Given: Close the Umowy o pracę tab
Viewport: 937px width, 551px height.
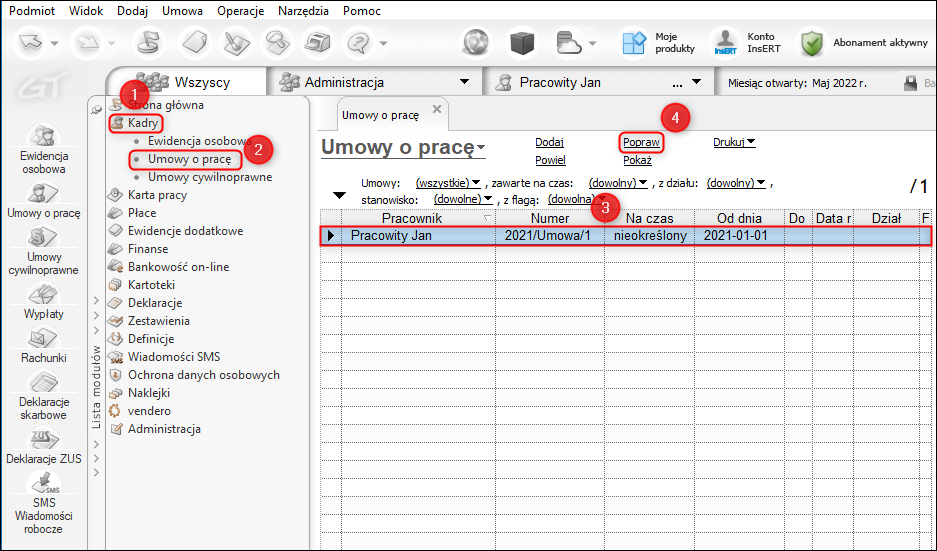Looking at the screenshot, I should [437, 109].
